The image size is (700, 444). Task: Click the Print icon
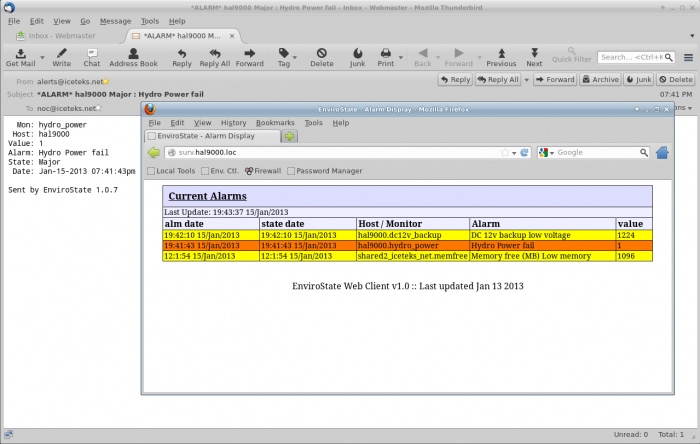click(x=386, y=58)
